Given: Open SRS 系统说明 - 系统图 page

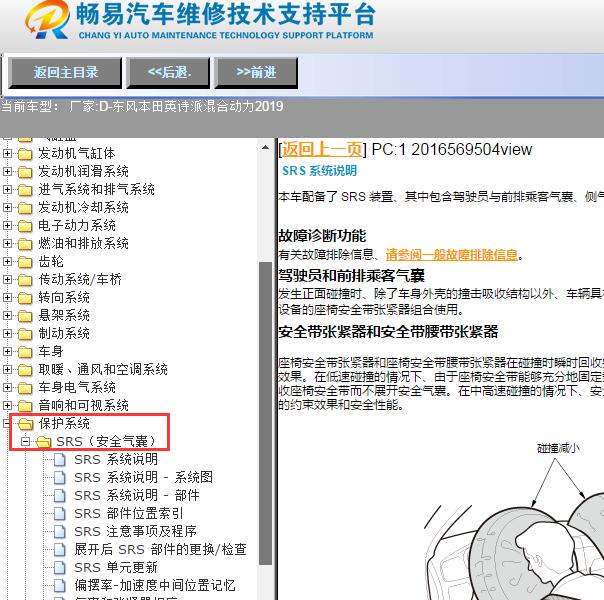Looking at the screenshot, I should (143, 478).
